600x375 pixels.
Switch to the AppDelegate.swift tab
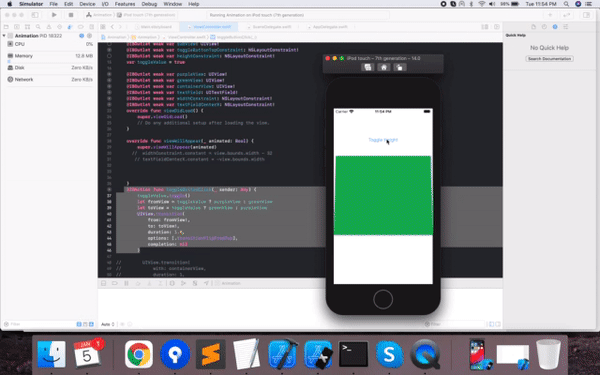coord(328,27)
